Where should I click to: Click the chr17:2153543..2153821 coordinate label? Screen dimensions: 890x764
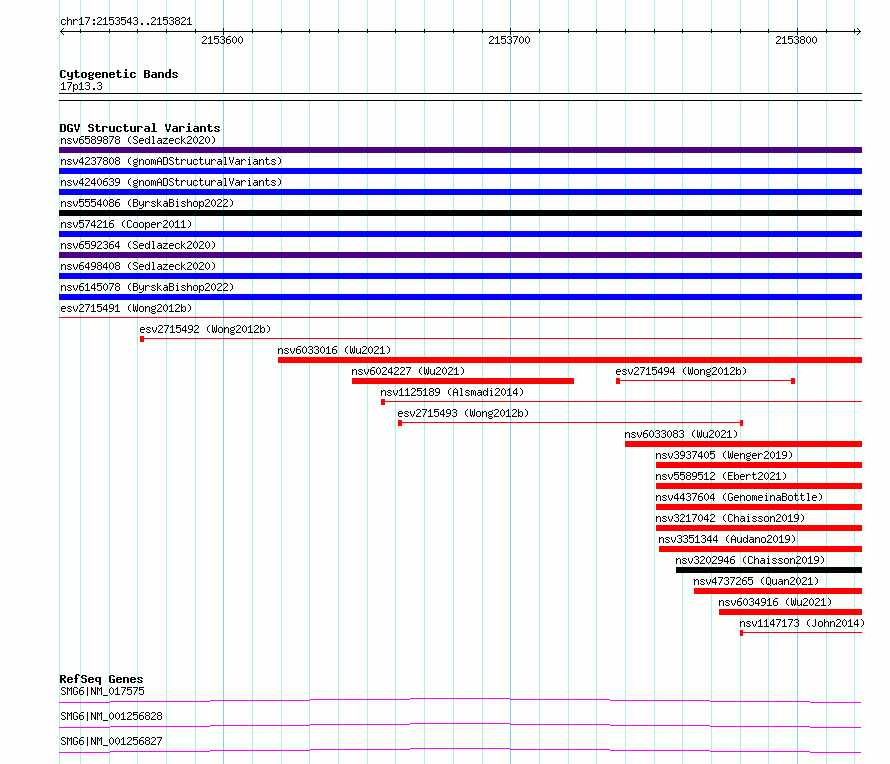pos(126,22)
